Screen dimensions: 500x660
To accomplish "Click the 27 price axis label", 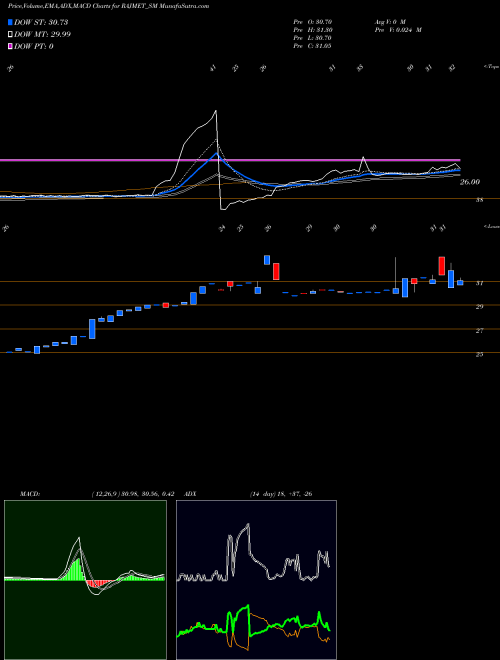I will click(x=479, y=331).
